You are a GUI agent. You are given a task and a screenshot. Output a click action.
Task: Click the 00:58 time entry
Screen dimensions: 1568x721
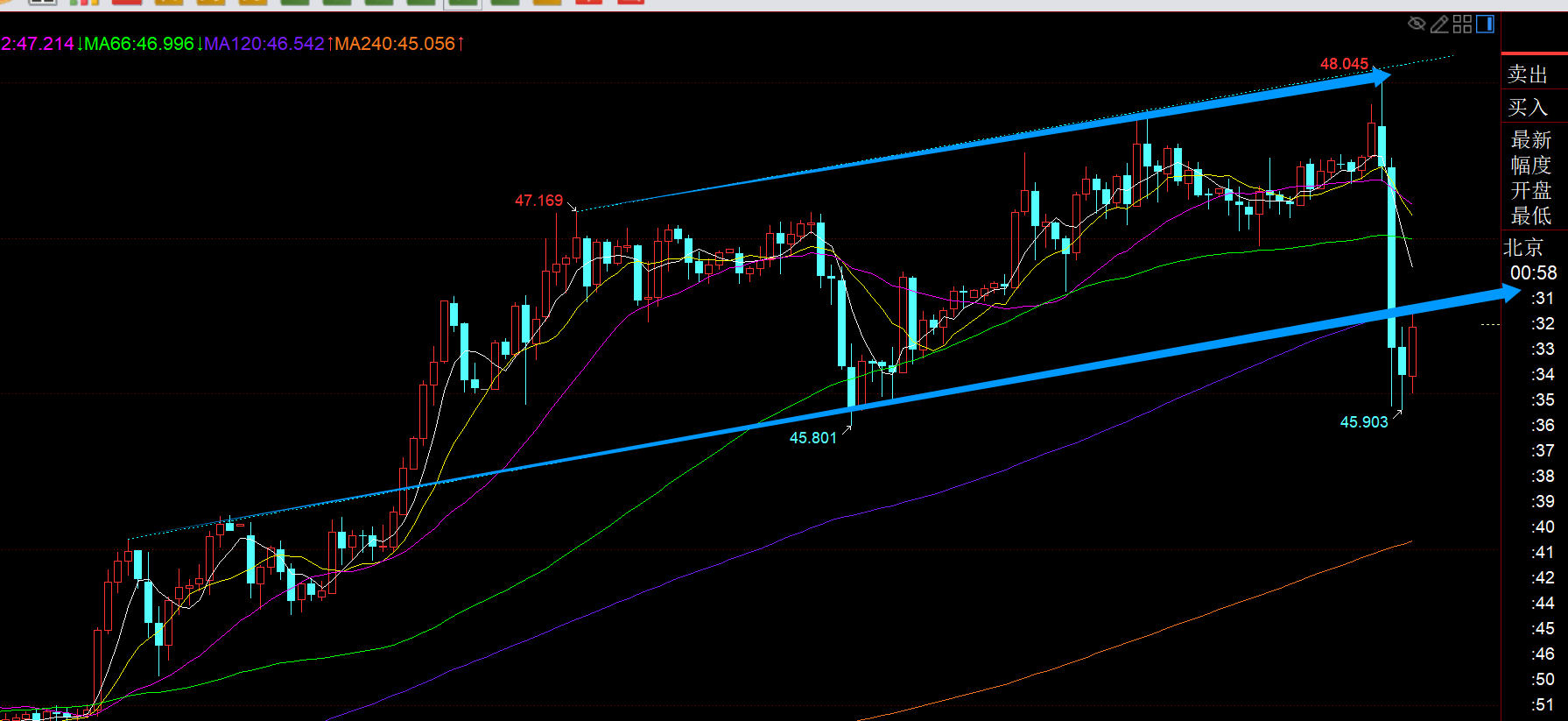(x=1533, y=273)
